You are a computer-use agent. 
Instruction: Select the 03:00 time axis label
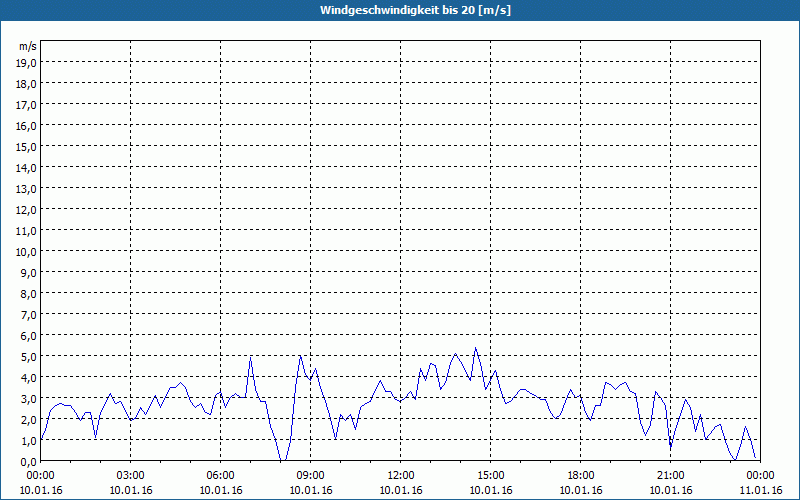coord(131,476)
